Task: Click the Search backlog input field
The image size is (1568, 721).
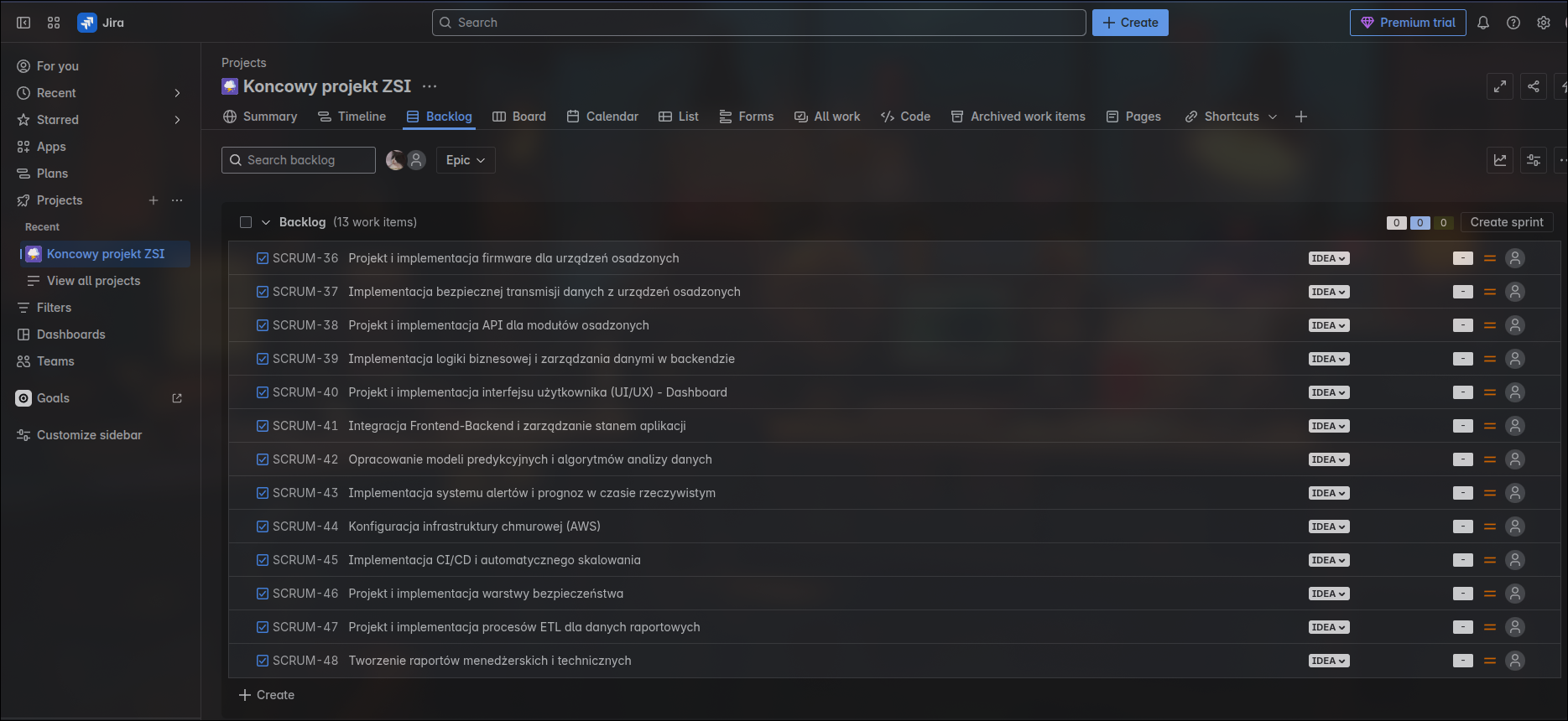Action: pos(299,160)
